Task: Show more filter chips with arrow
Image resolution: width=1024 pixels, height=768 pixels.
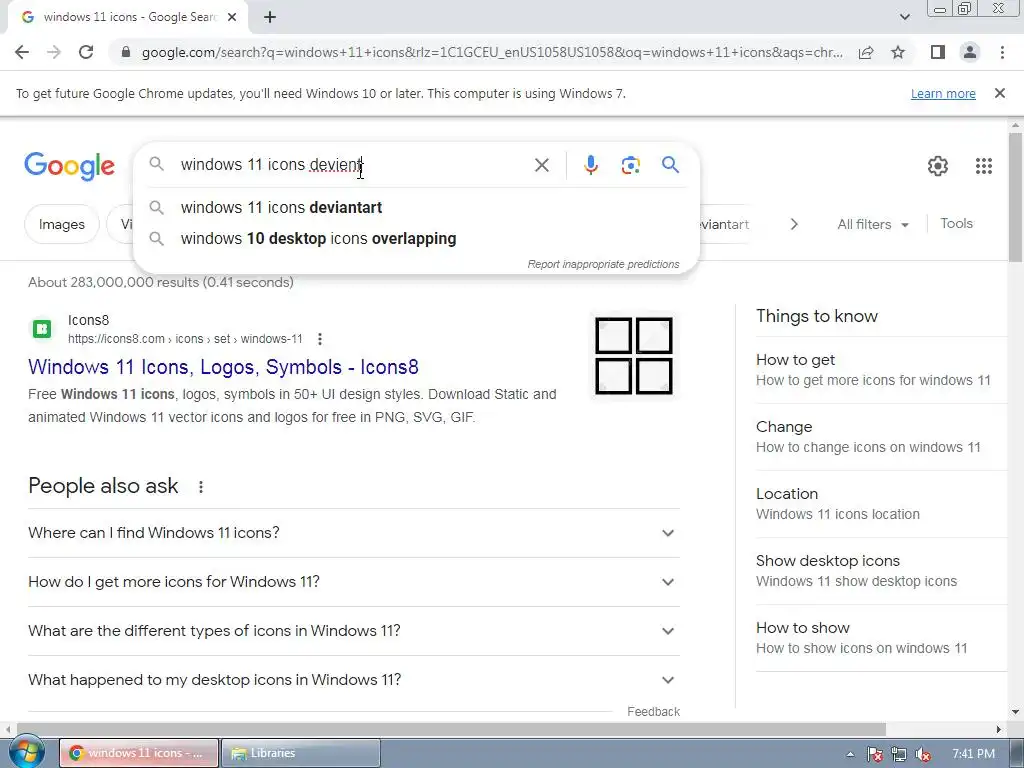Action: 794,224
